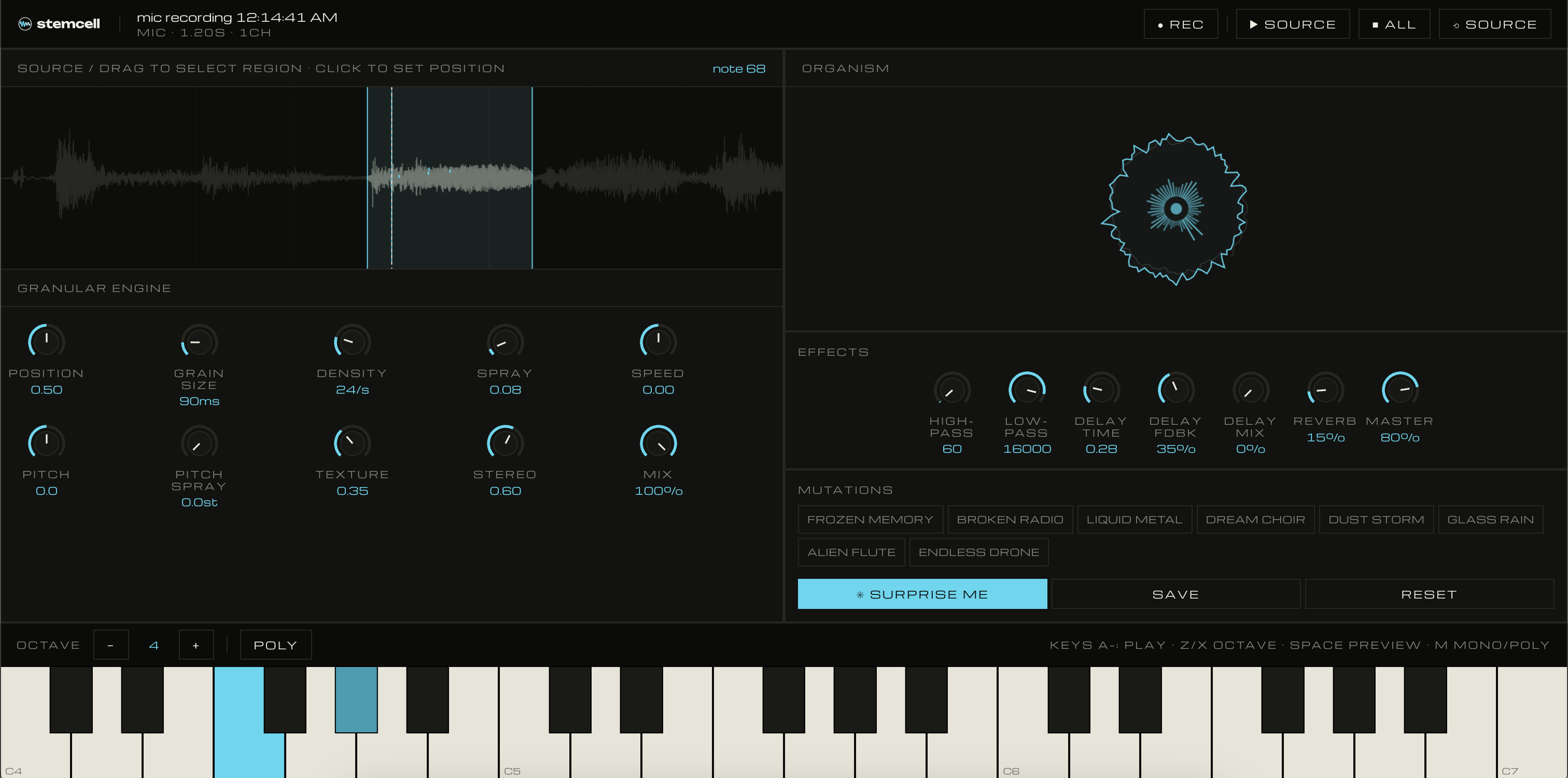Click the High-Pass filter knob
Viewport: 1568px width, 778px height.
tap(952, 389)
